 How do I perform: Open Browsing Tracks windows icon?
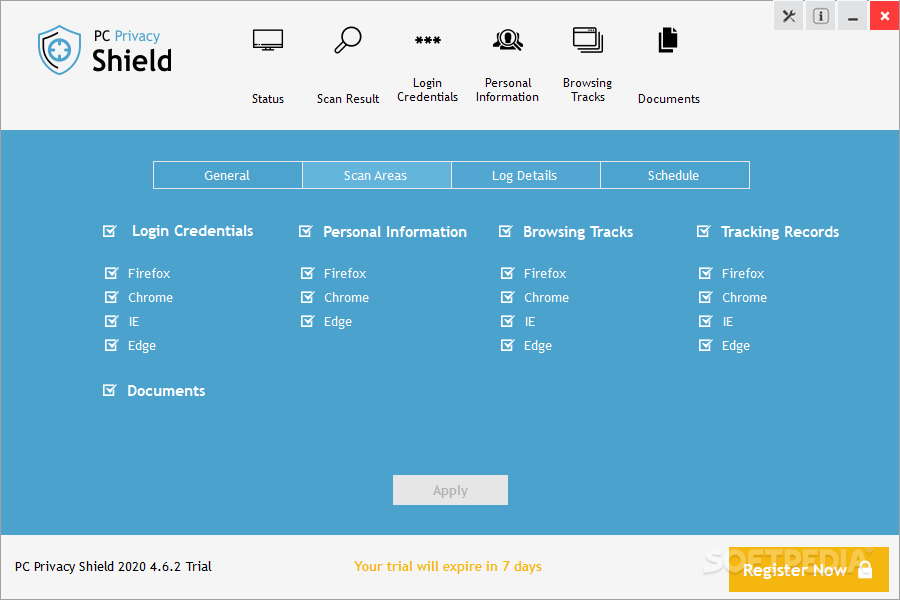(x=588, y=40)
